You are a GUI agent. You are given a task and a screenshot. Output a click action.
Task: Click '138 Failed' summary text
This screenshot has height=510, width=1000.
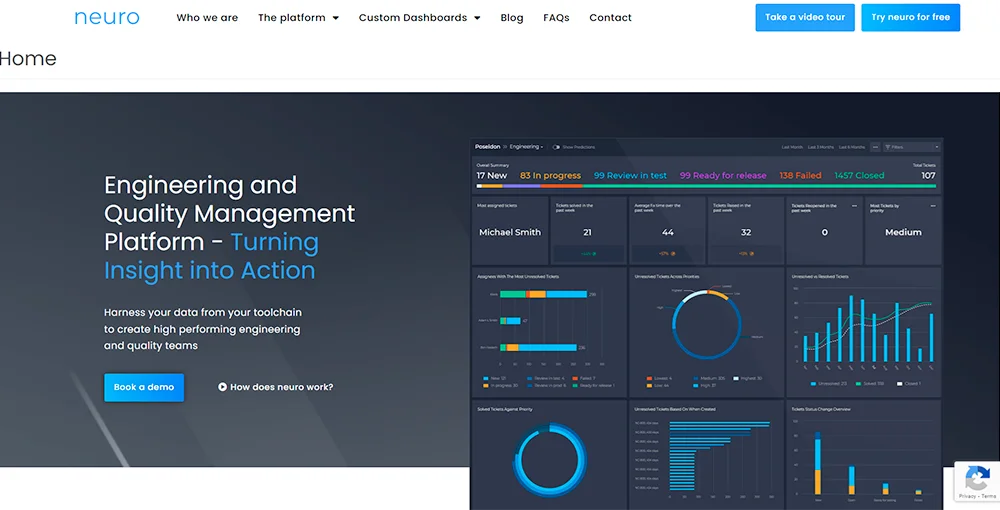pos(800,175)
